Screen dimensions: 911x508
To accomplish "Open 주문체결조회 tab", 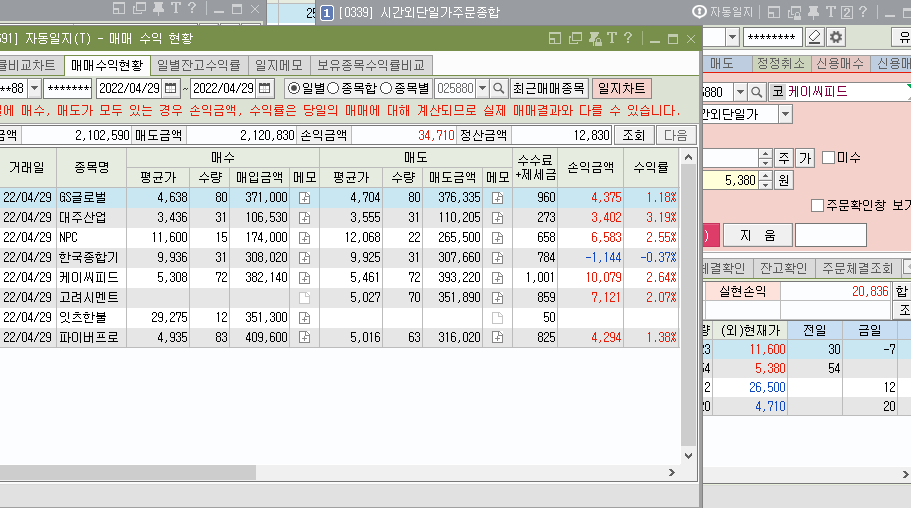I will click(858, 268).
